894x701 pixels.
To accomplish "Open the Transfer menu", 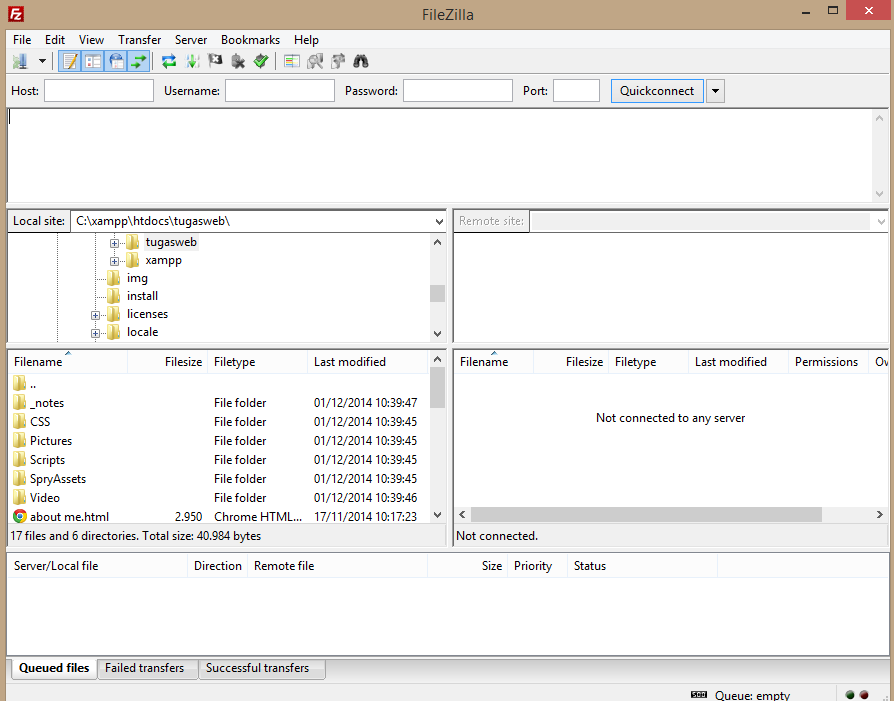I will tap(140, 40).
